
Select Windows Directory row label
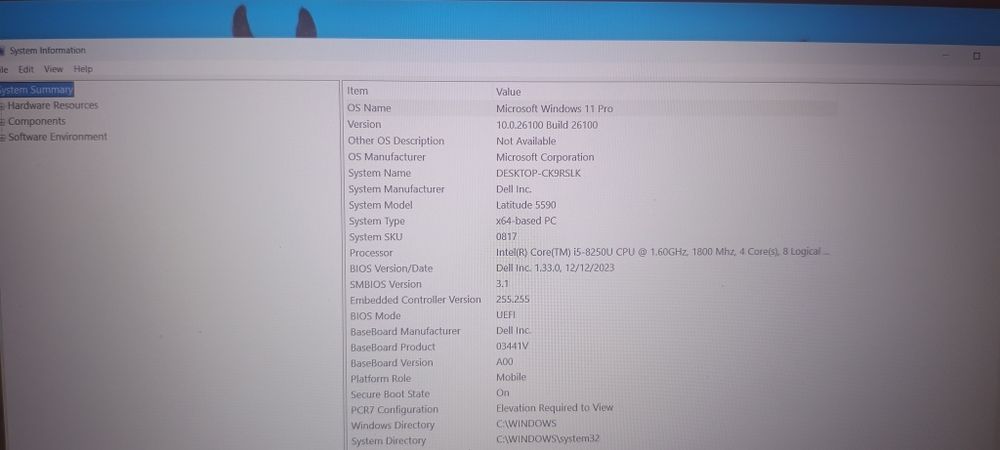[x=393, y=425]
